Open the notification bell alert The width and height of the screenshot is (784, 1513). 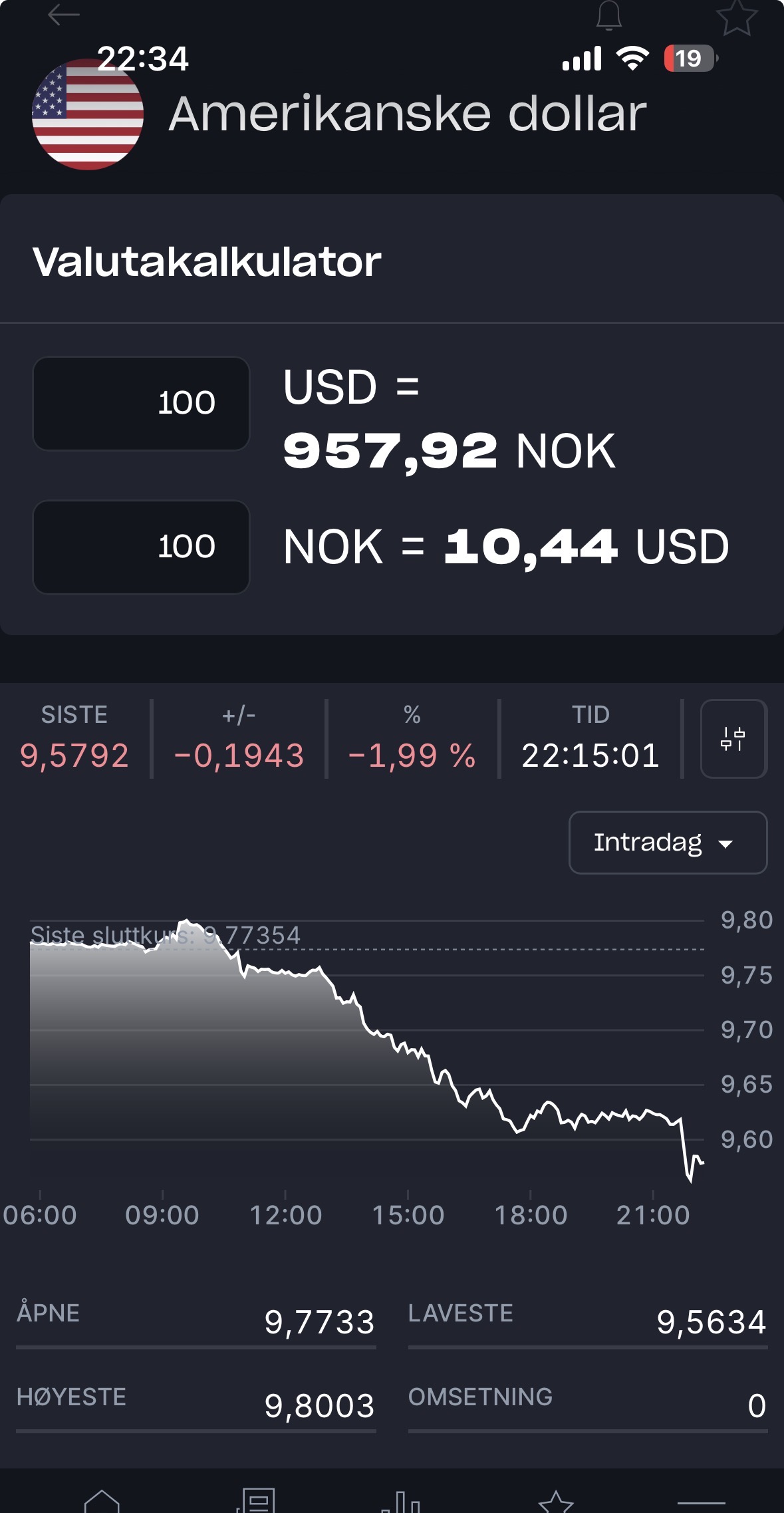(x=608, y=16)
